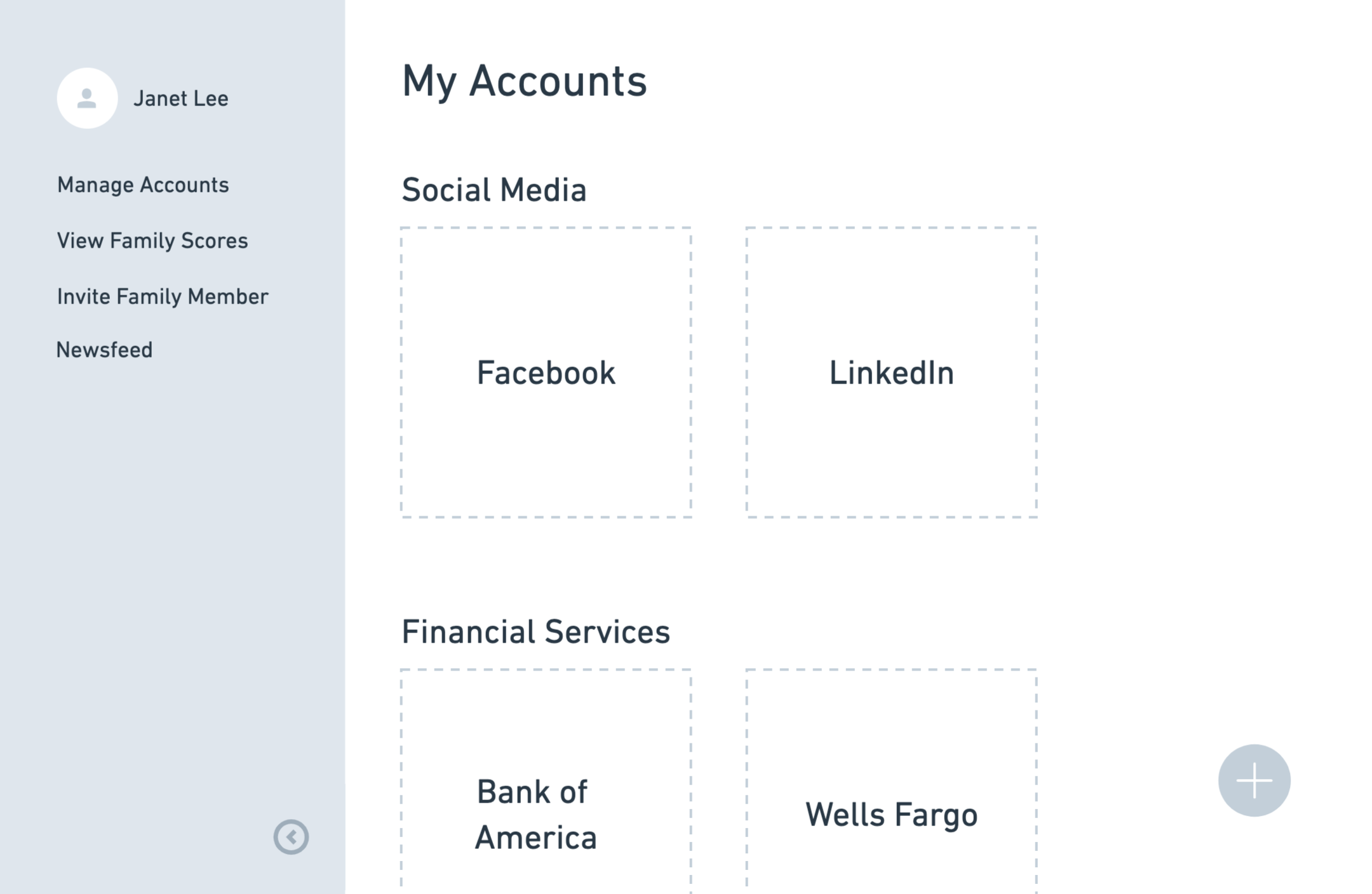Click the gap between Facebook and LinkedIn cards
1372x894 pixels.
pyautogui.click(x=718, y=372)
